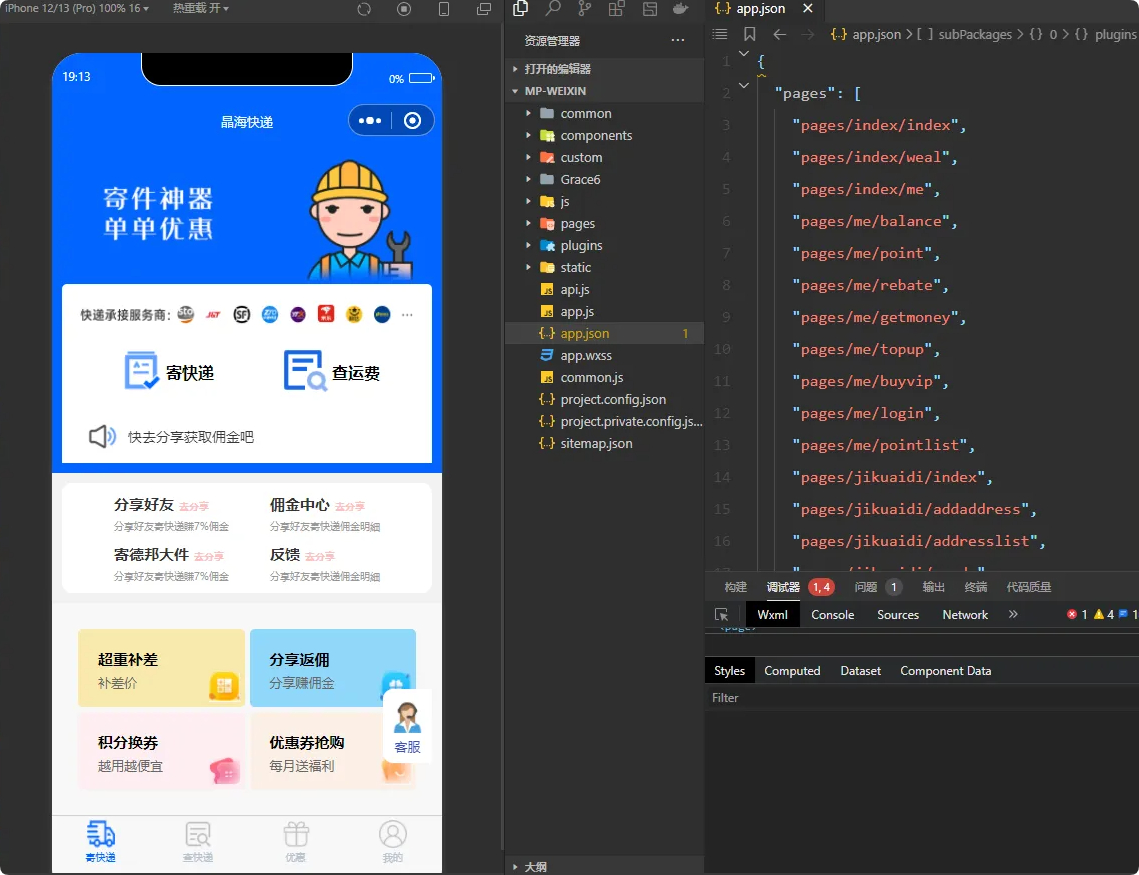Click the reload icon in the top toolbar

[364, 11]
